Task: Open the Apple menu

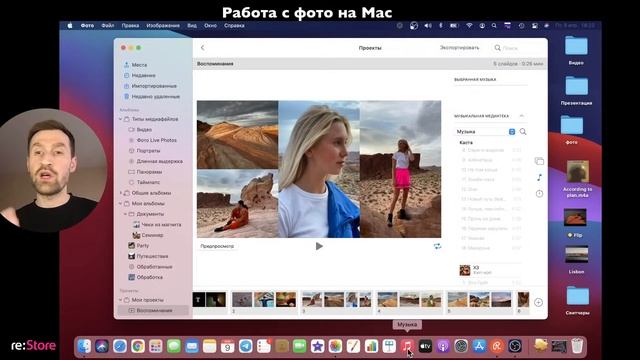Action: point(70,25)
